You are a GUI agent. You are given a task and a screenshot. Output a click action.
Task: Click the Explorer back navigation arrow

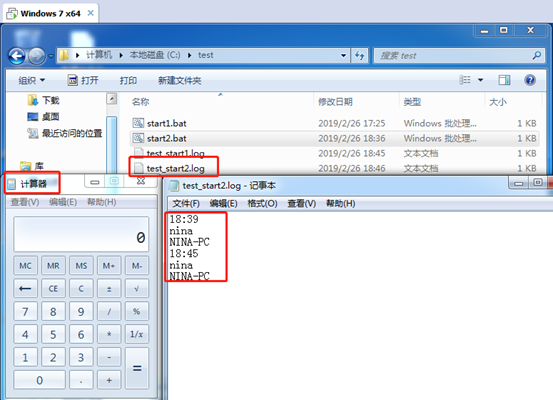click(17, 56)
